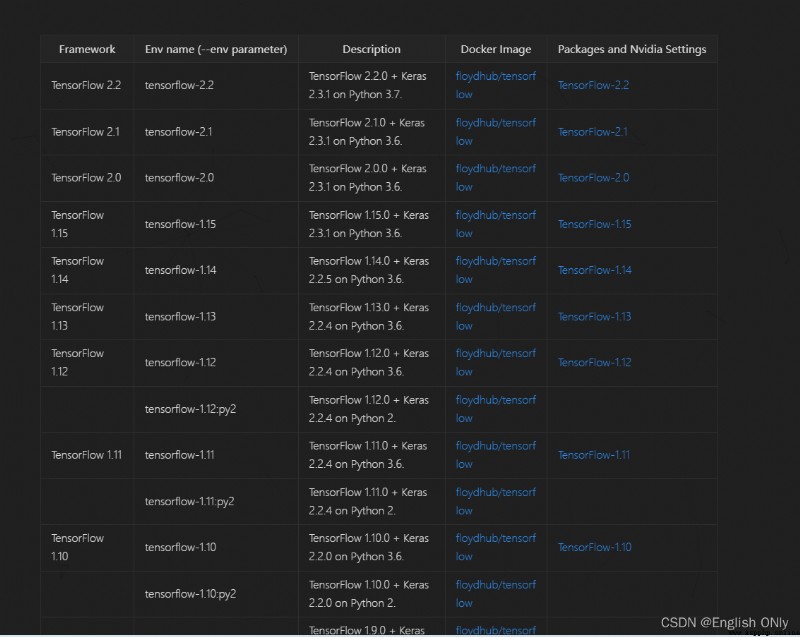Open the TensorFlow-2.1 packages link
Viewport: 800px width, 637px height.
(x=592, y=132)
